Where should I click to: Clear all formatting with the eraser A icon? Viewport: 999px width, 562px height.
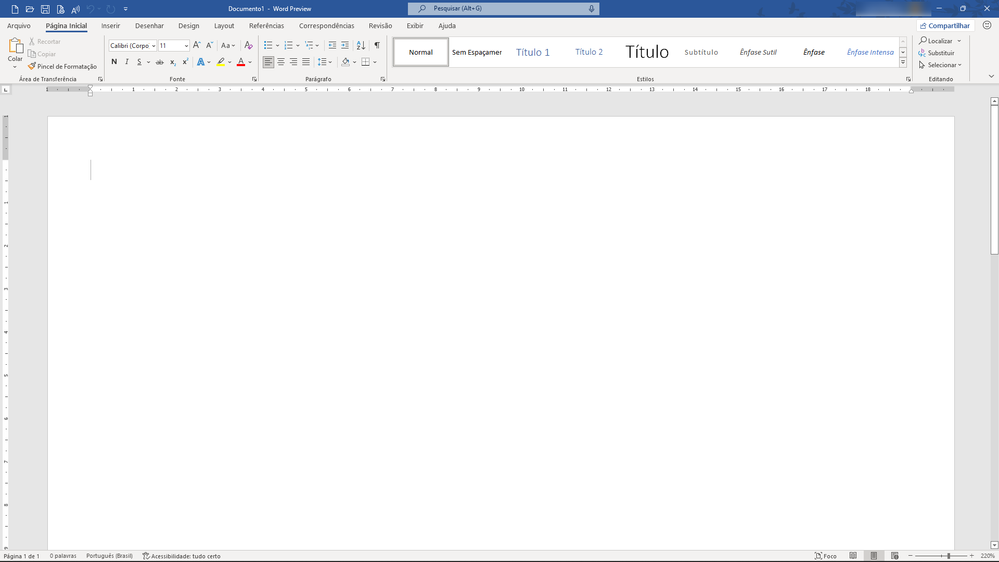[x=248, y=45]
